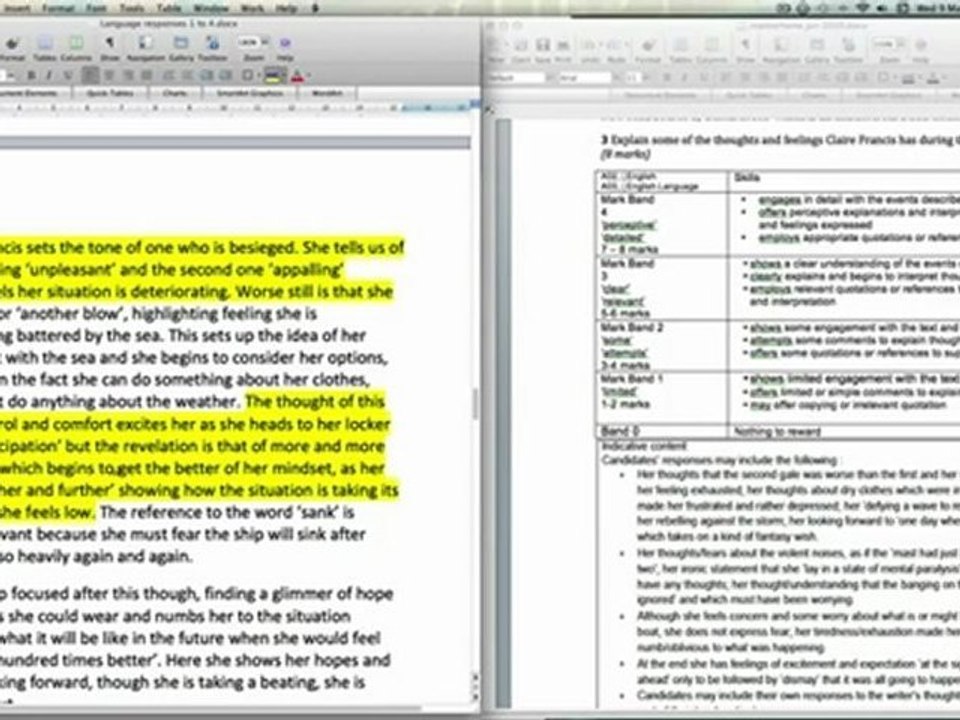Open the Window menu

[211, 8]
